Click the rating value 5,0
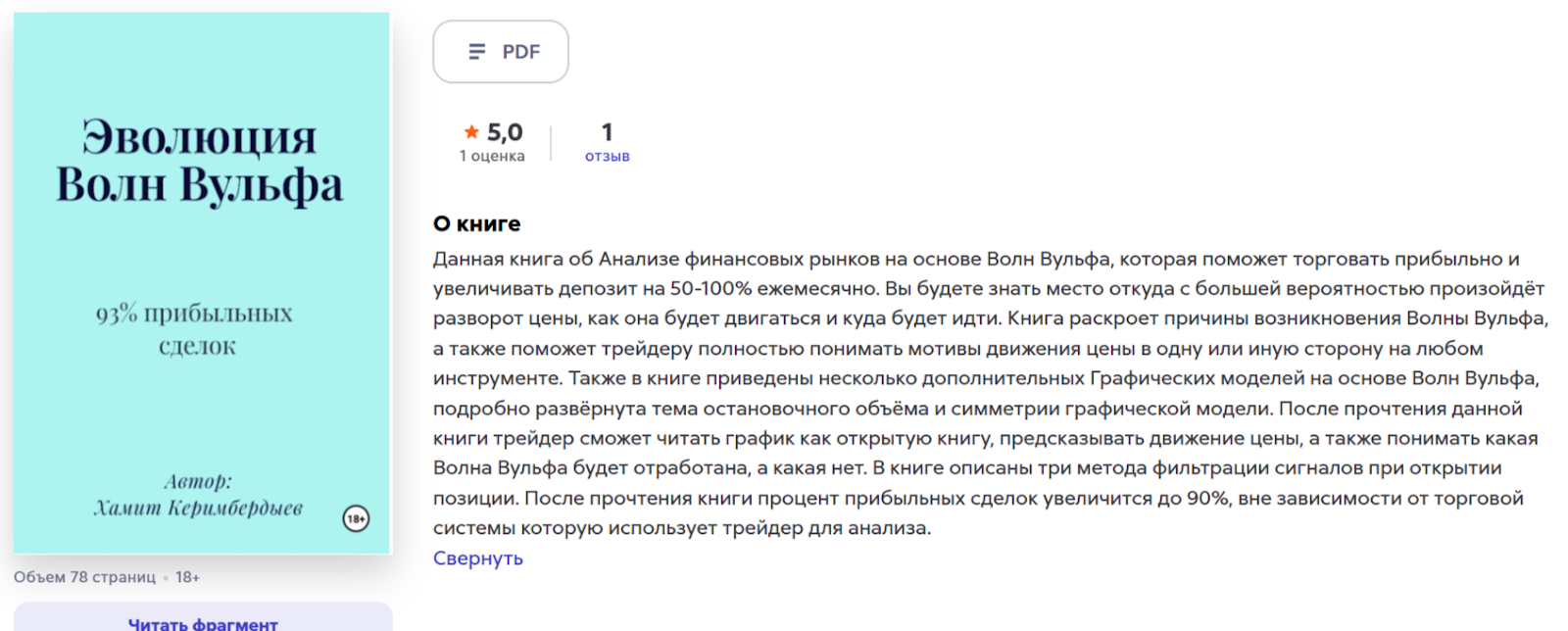The height and width of the screenshot is (631, 1568). click(505, 130)
